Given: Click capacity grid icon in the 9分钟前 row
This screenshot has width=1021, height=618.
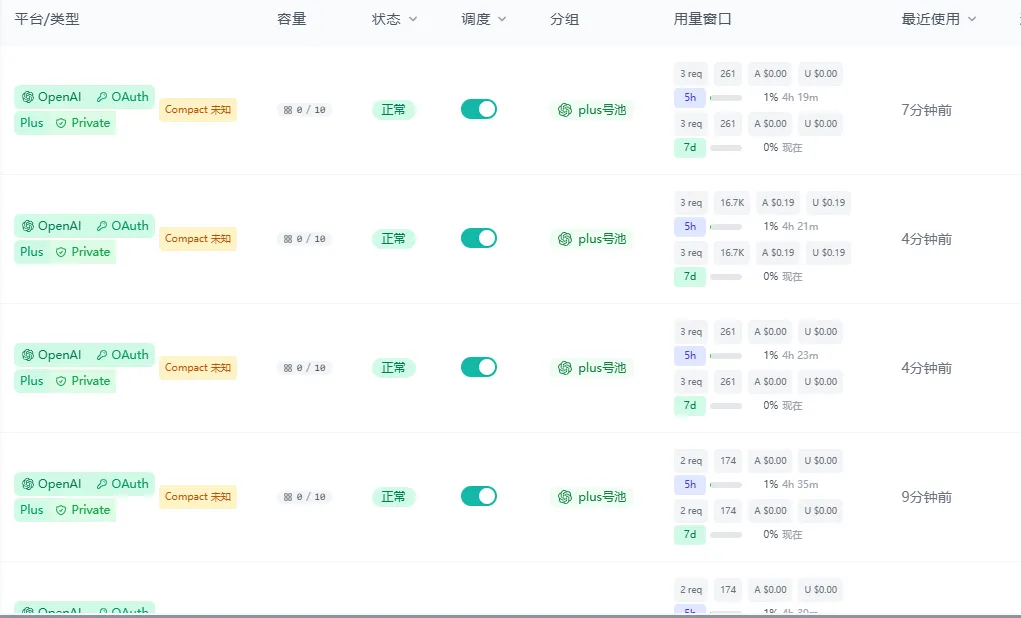Looking at the screenshot, I should [x=288, y=497].
